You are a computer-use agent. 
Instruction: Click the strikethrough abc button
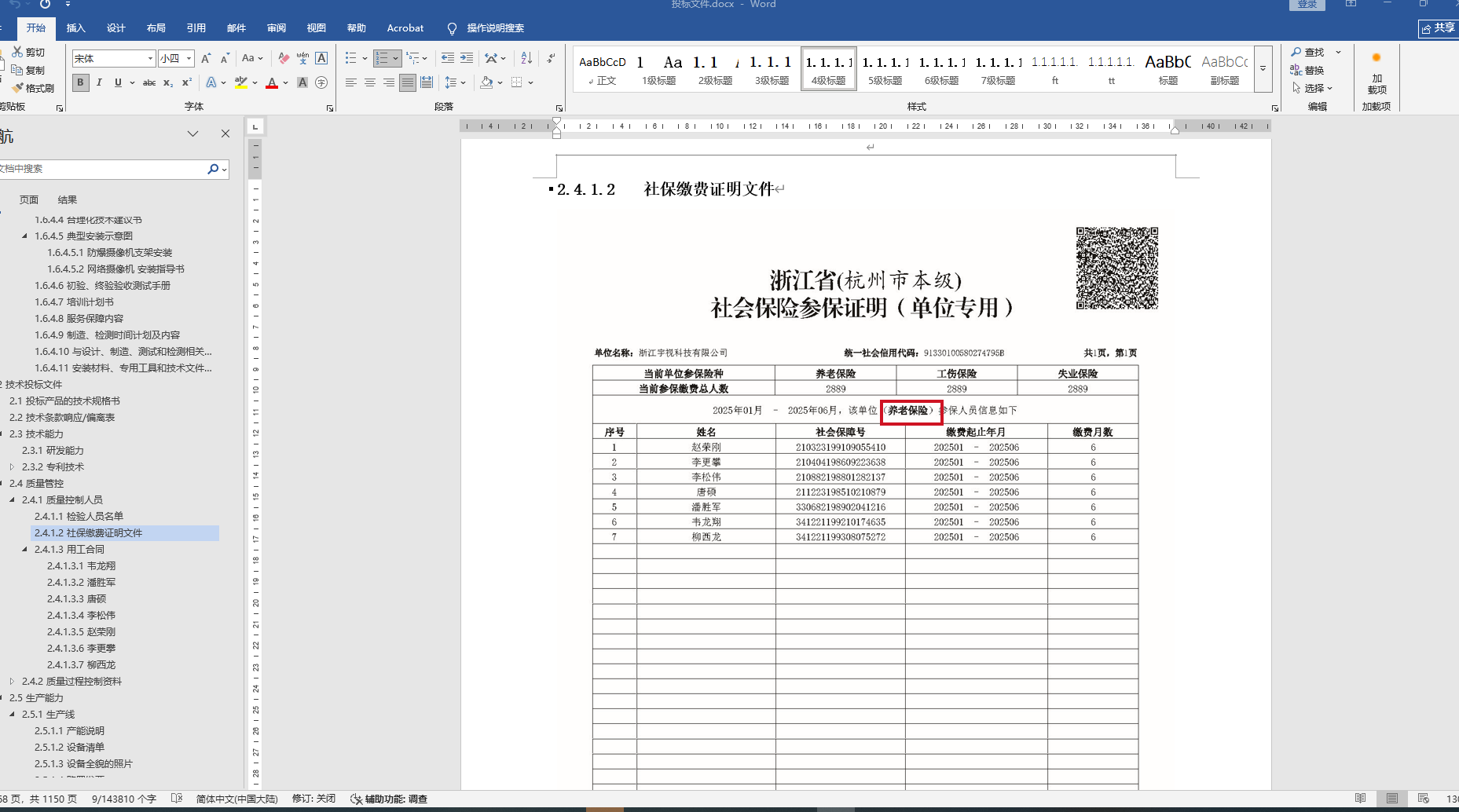(148, 82)
